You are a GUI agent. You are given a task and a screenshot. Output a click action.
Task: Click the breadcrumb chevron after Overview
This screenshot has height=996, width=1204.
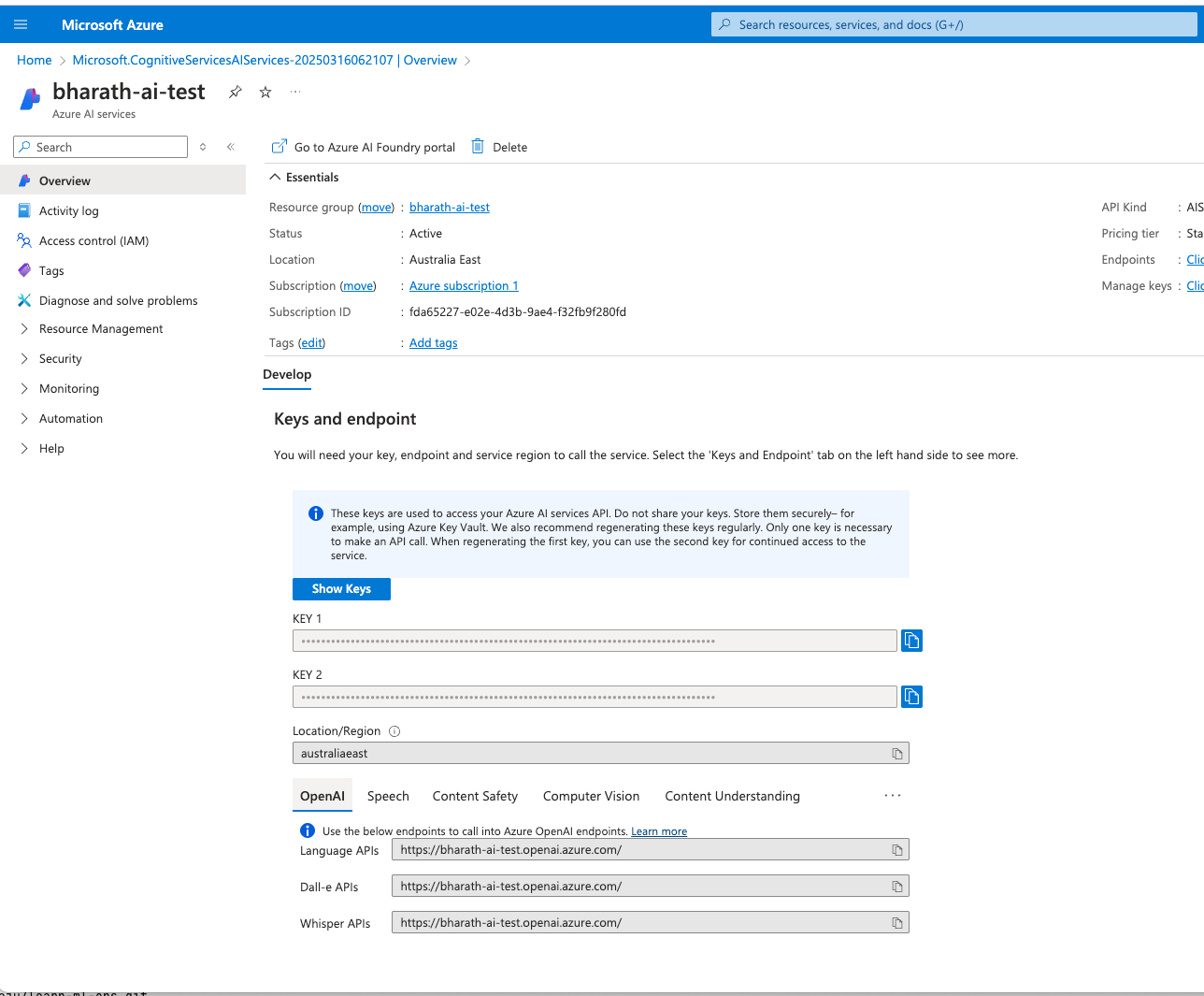coord(467,61)
